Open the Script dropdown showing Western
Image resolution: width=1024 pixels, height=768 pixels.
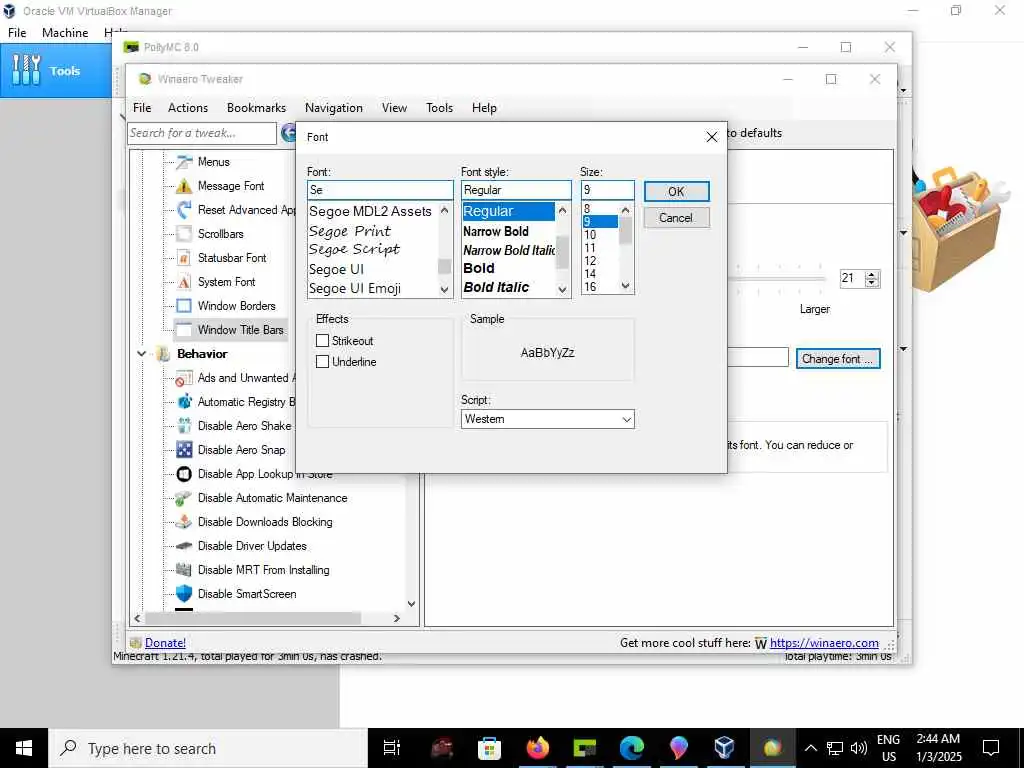[x=547, y=419]
